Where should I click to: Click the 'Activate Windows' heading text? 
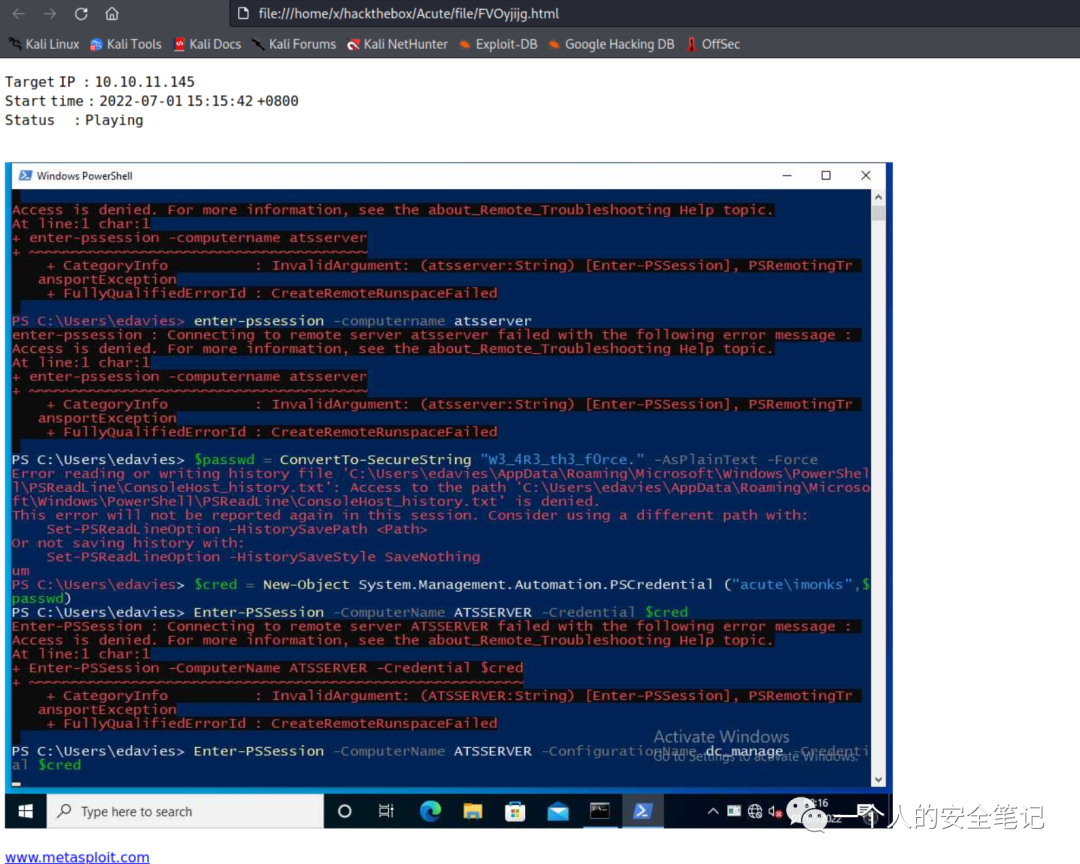[721, 737]
